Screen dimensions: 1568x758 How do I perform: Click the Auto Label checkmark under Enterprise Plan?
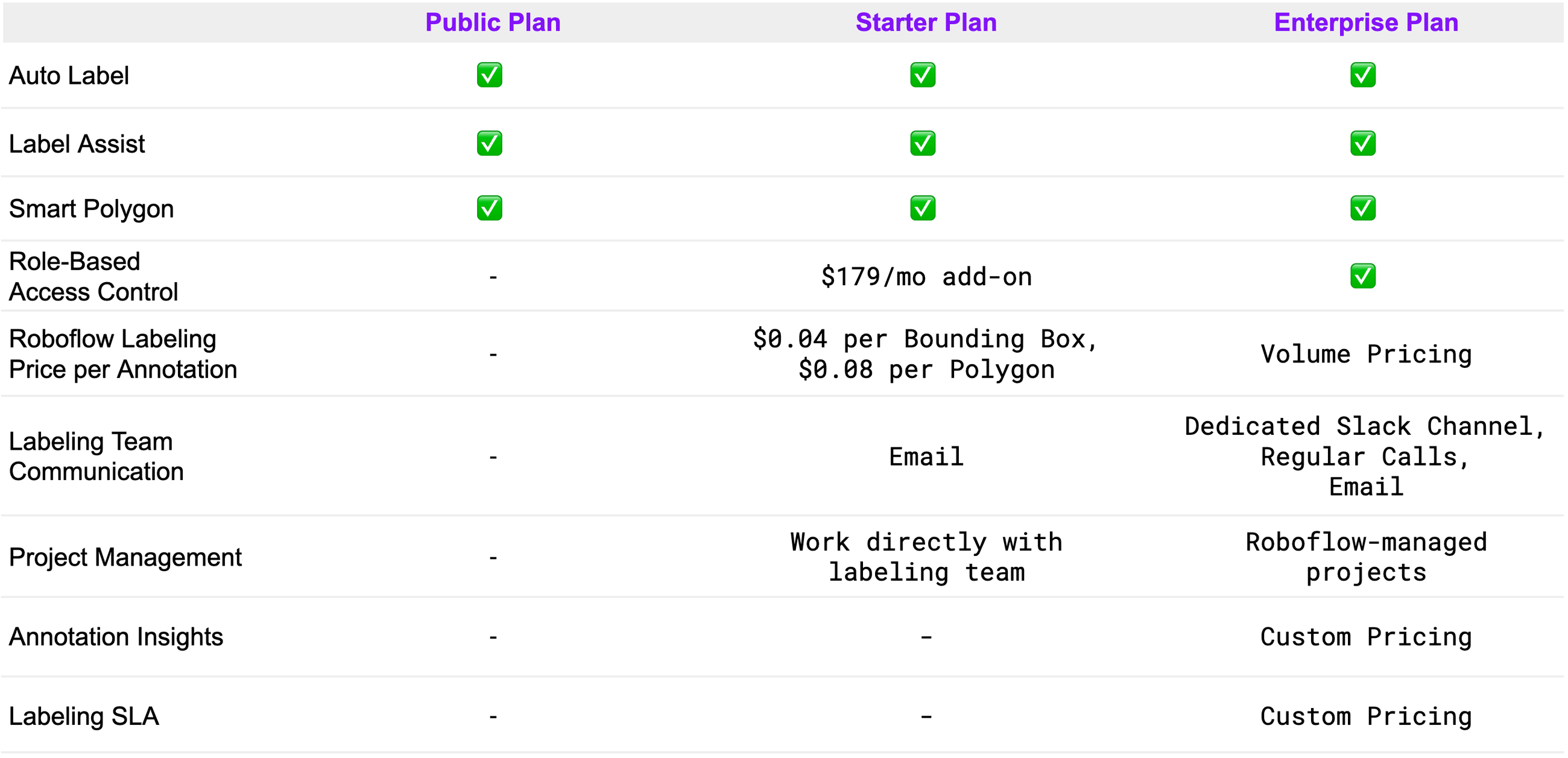(x=1363, y=75)
